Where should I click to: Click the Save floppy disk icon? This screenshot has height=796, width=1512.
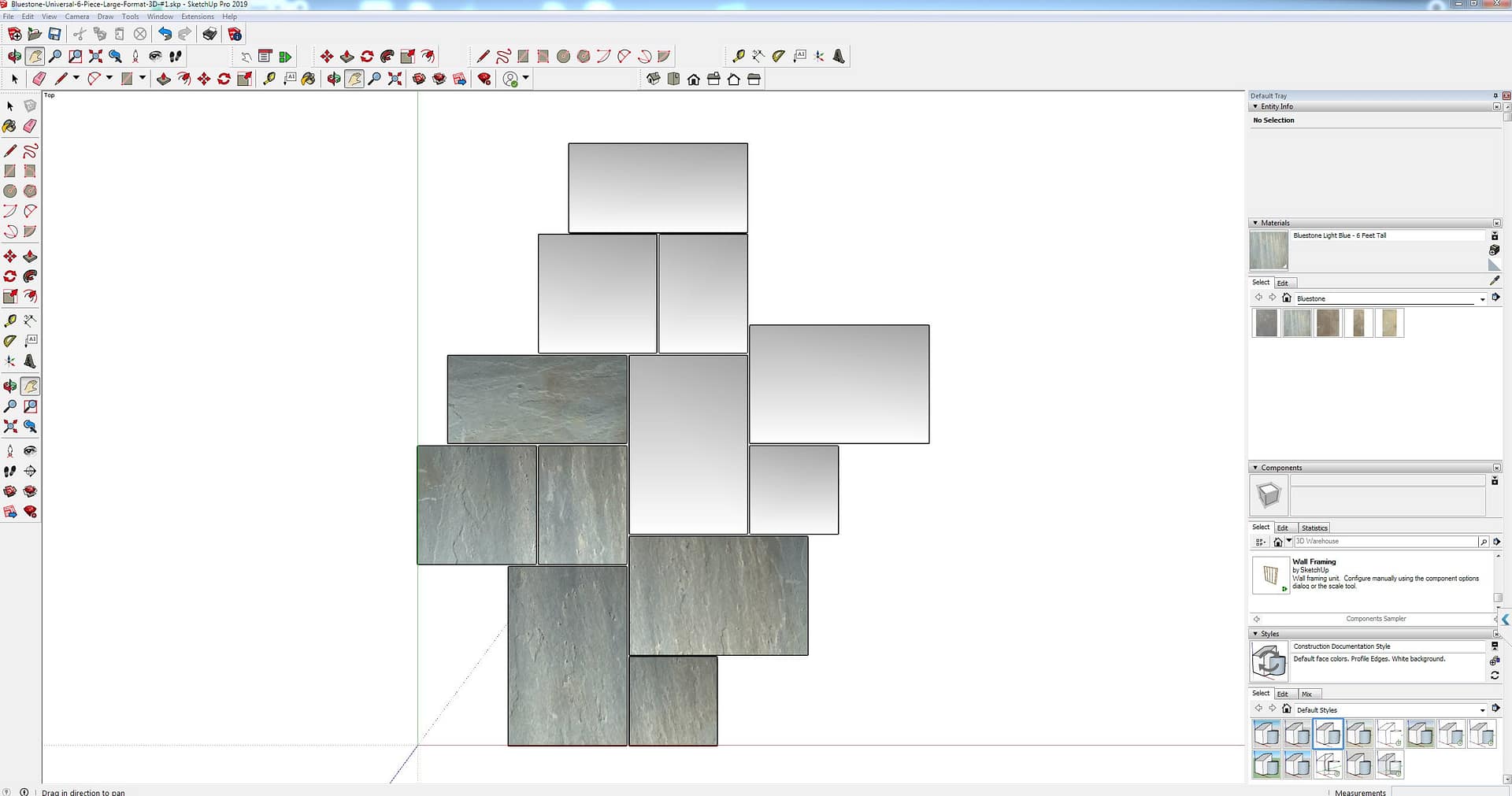click(54, 34)
